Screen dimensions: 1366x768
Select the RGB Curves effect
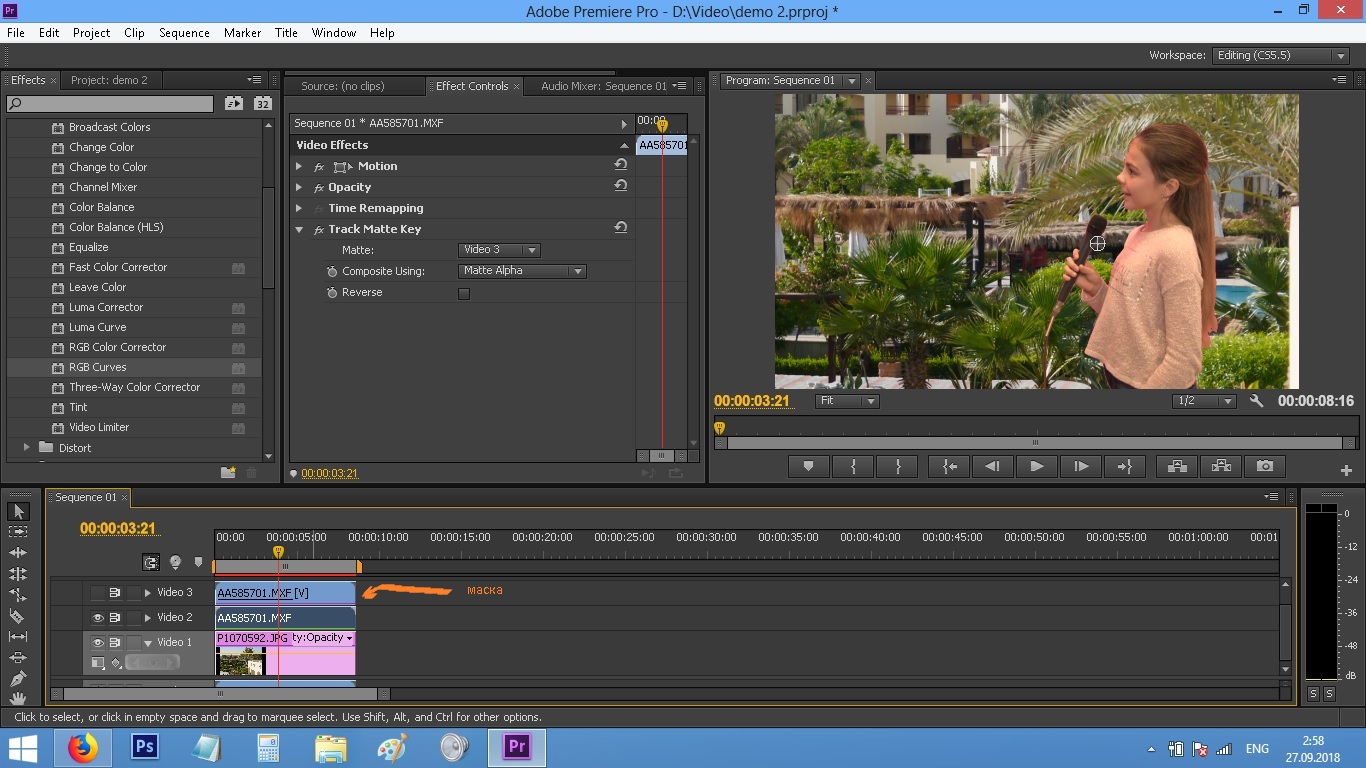pyautogui.click(x=97, y=367)
